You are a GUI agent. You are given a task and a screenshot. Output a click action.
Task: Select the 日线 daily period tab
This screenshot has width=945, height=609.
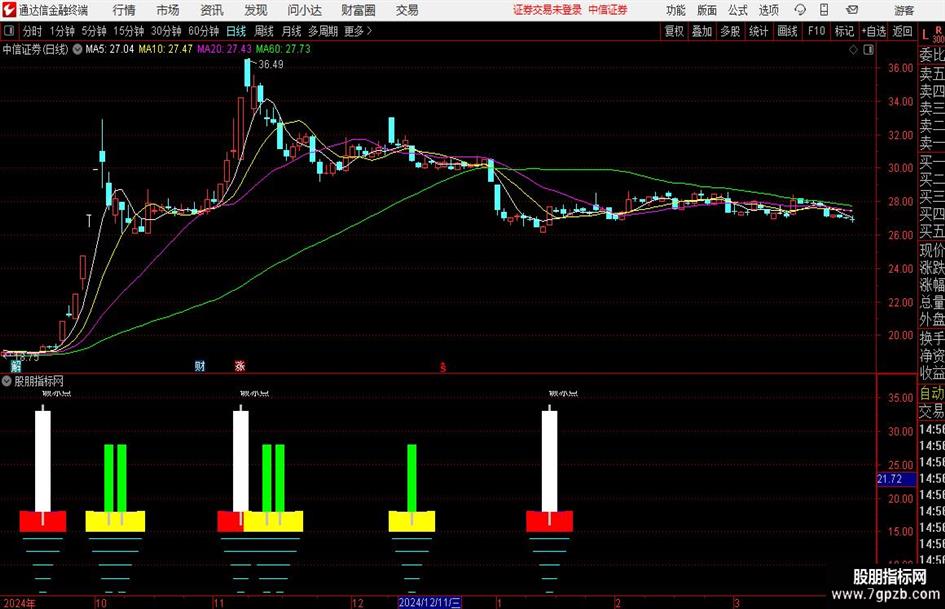[236, 31]
